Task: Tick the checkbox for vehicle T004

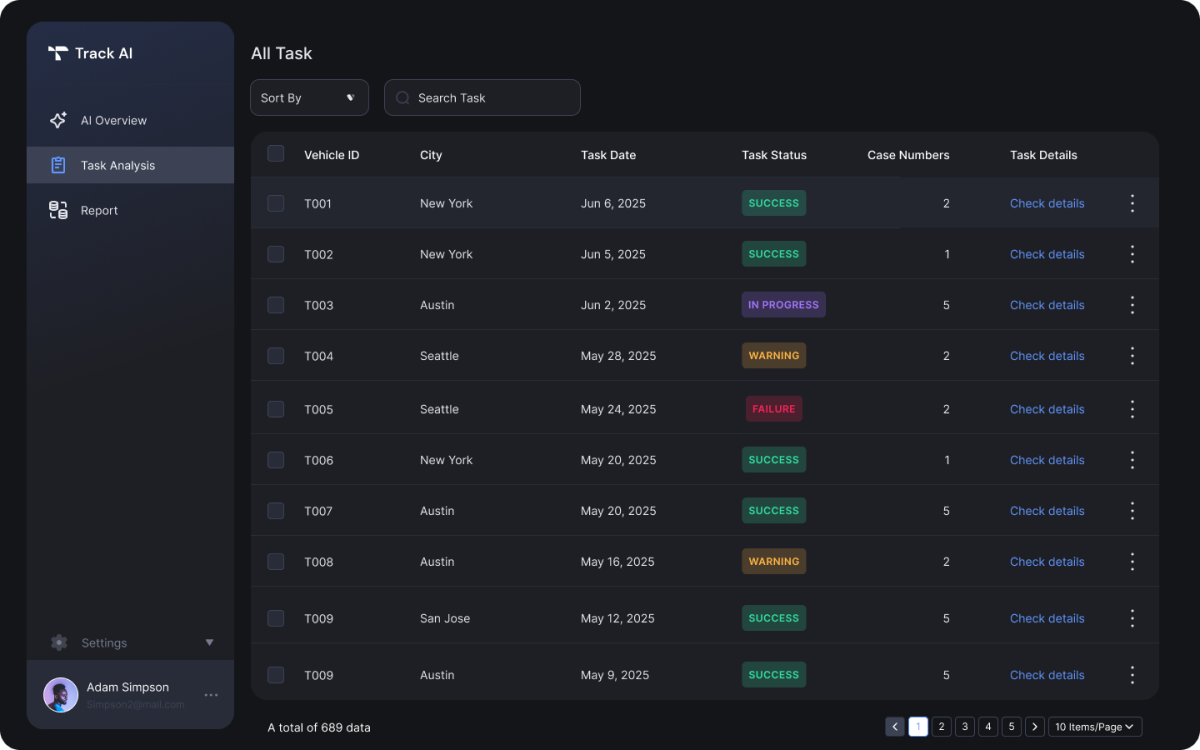Action: click(276, 356)
